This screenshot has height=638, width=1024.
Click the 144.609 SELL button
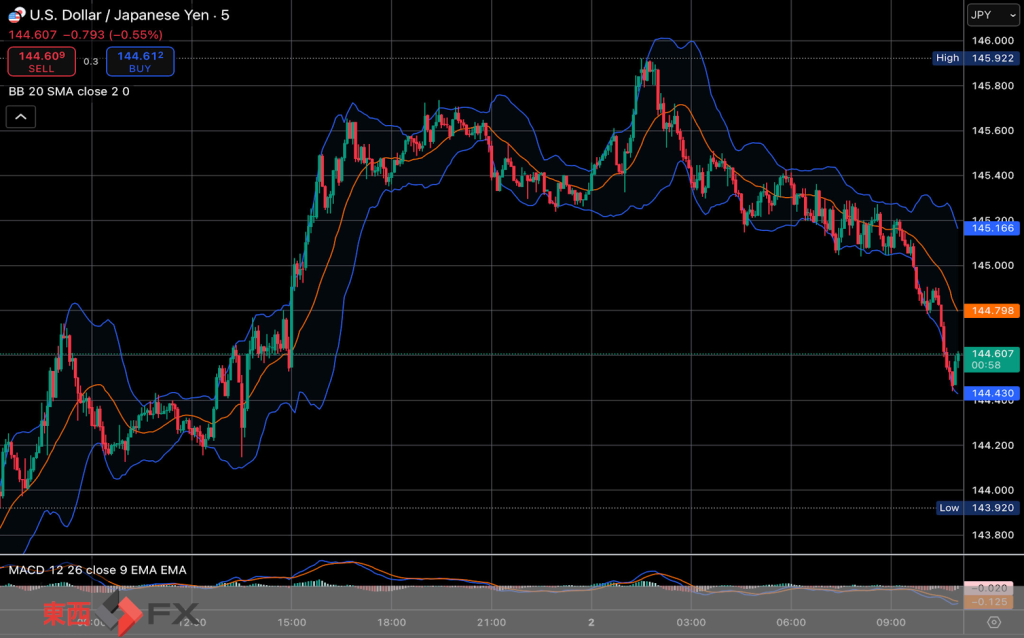[42, 61]
